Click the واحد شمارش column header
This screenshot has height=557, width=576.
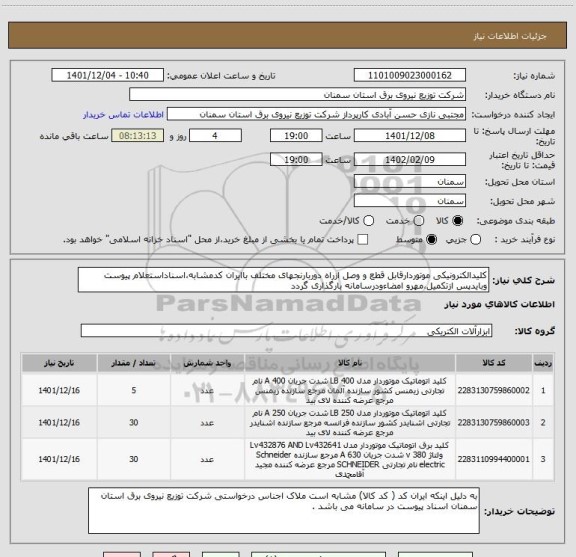[207, 363]
